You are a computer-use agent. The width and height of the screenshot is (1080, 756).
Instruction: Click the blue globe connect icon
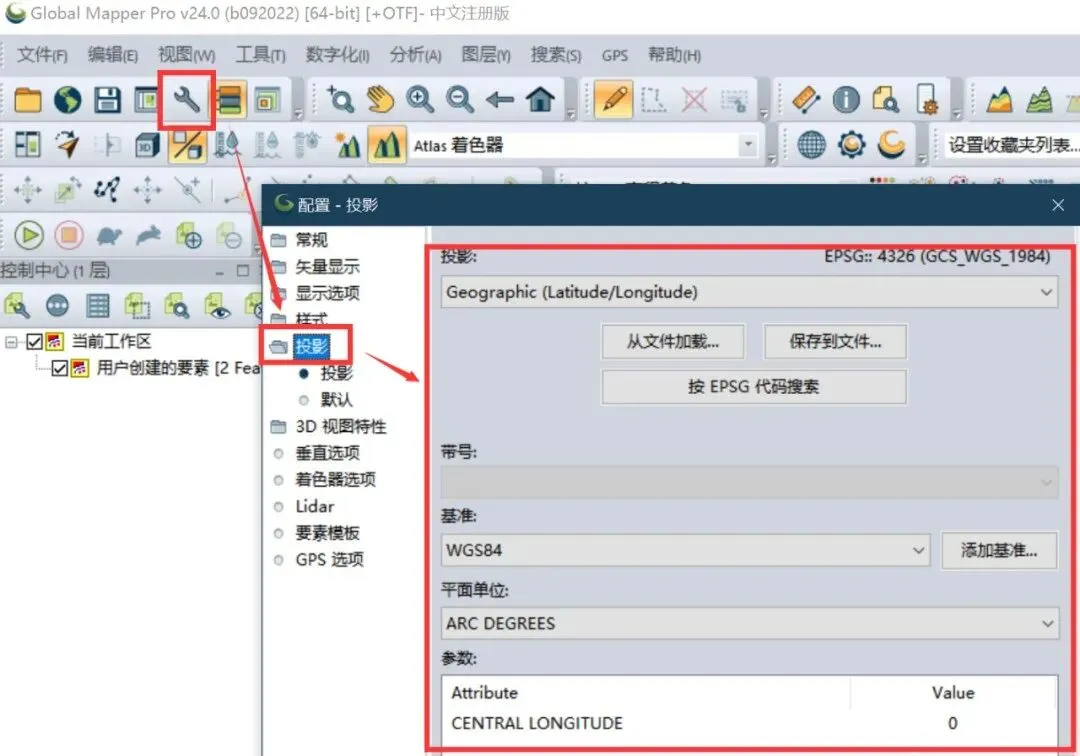pos(811,145)
